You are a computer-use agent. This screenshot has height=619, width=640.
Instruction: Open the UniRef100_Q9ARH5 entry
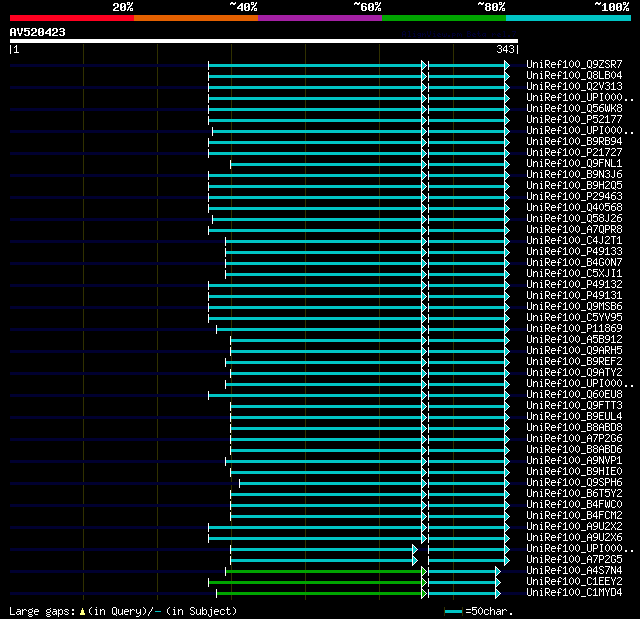[x=574, y=351]
